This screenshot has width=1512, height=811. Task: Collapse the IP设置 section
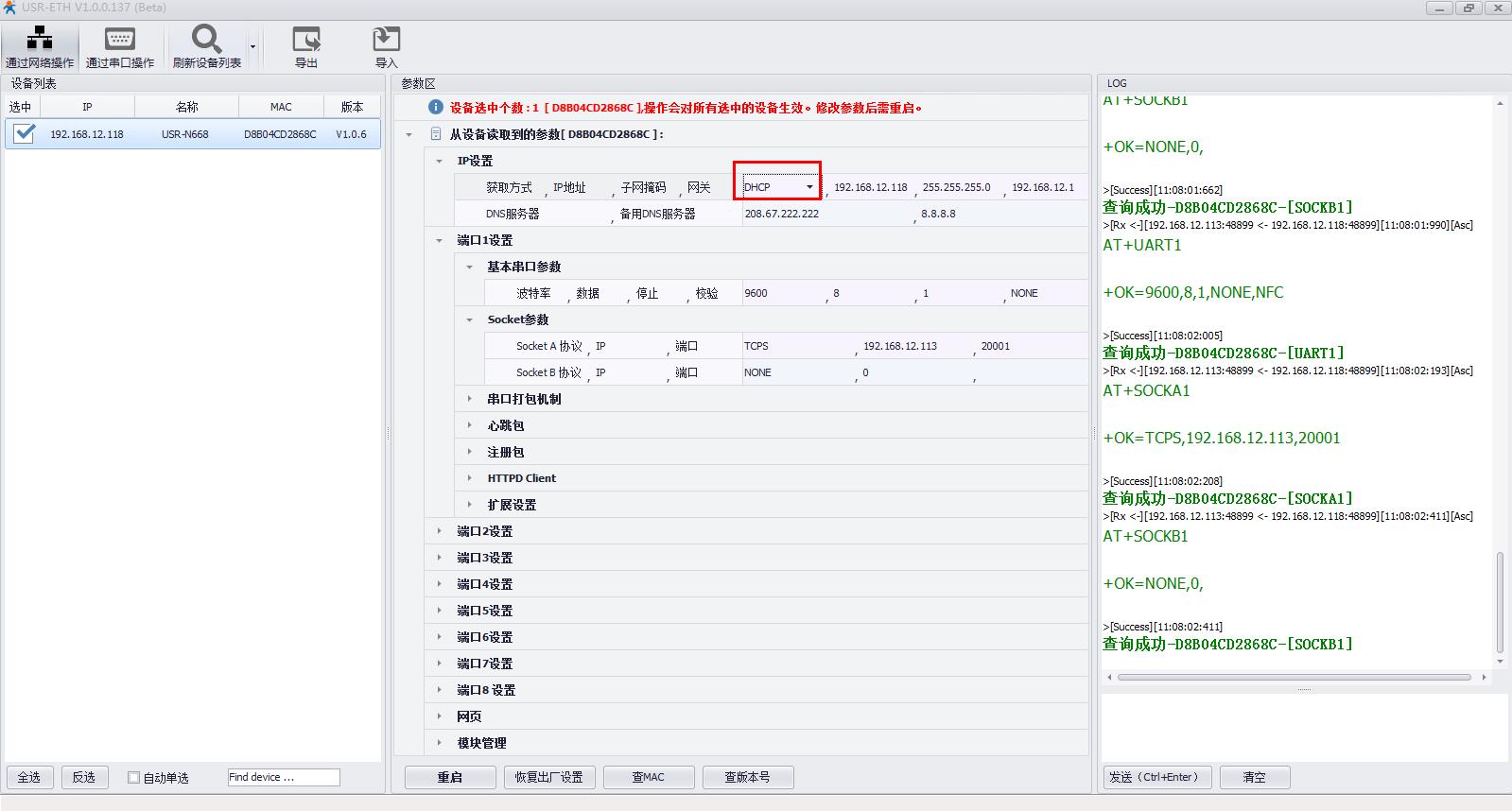(439, 161)
